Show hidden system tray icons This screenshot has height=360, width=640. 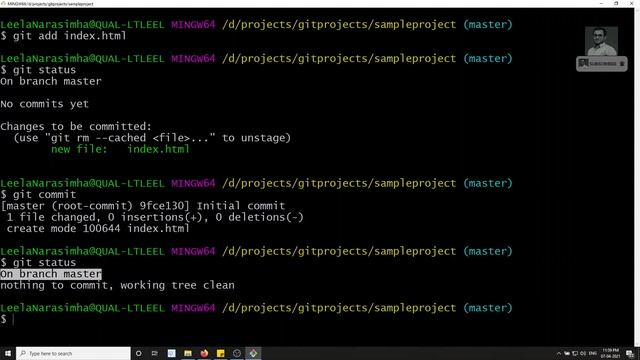pyautogui.click(x=559, y=353)
